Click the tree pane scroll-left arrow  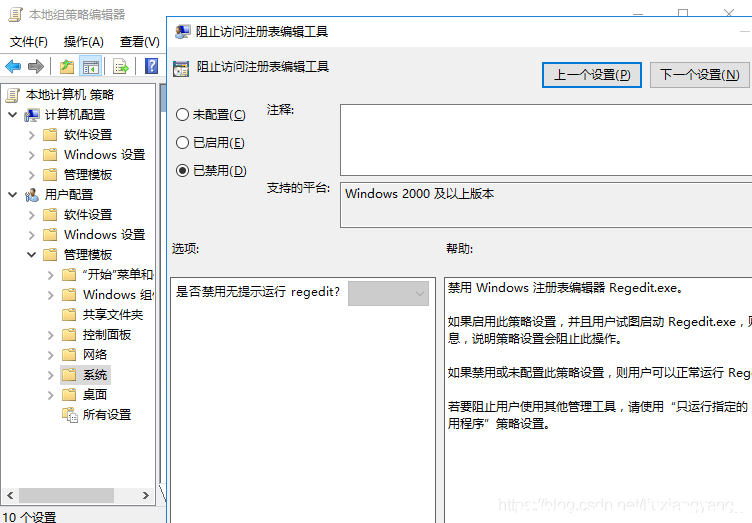click(x=10, y=495)
